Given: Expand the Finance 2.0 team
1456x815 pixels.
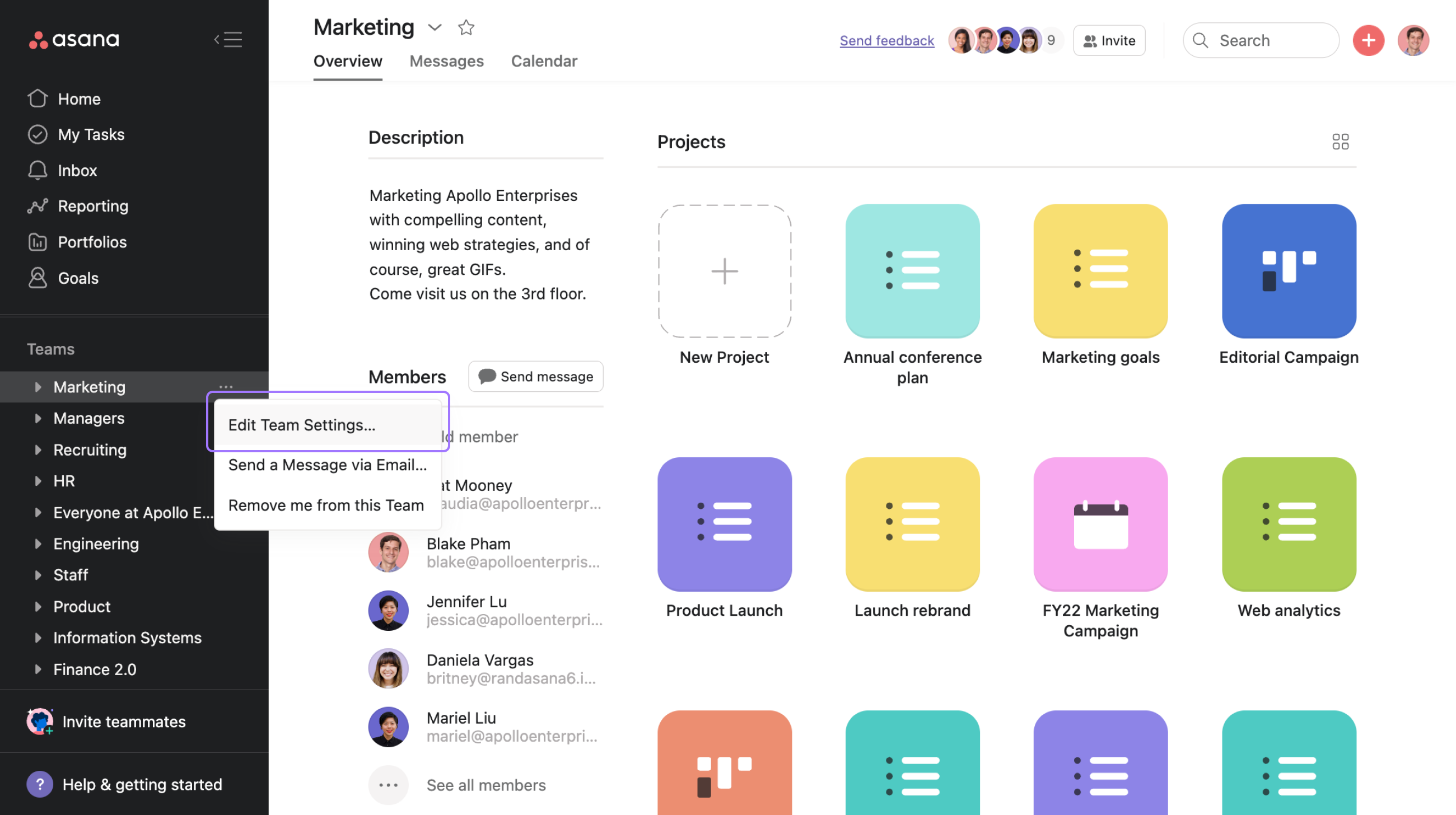Looking at the screenshot, I should (x=38, y=669).
